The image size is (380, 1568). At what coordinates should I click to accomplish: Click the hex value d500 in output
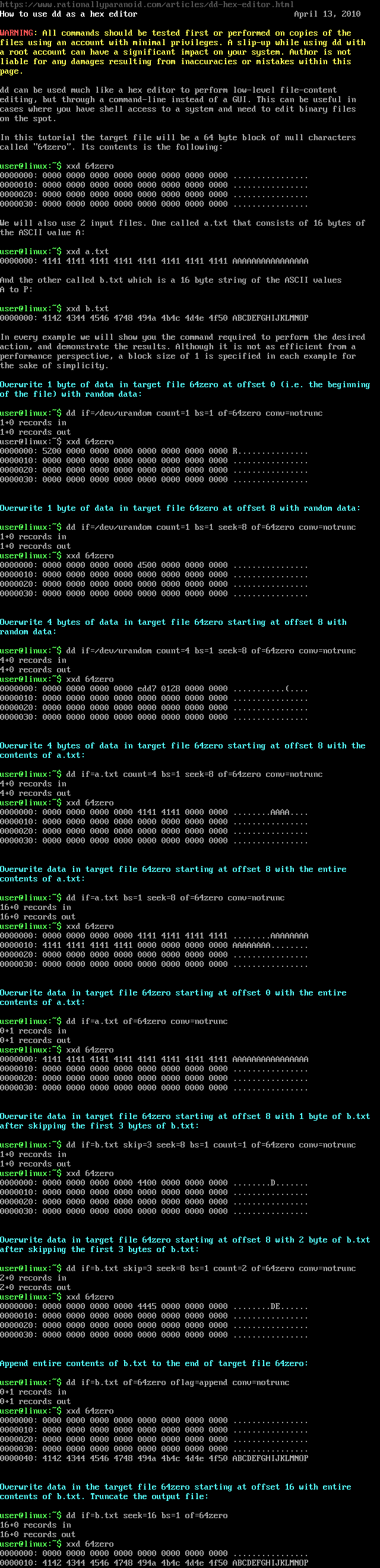coord(147,565)
